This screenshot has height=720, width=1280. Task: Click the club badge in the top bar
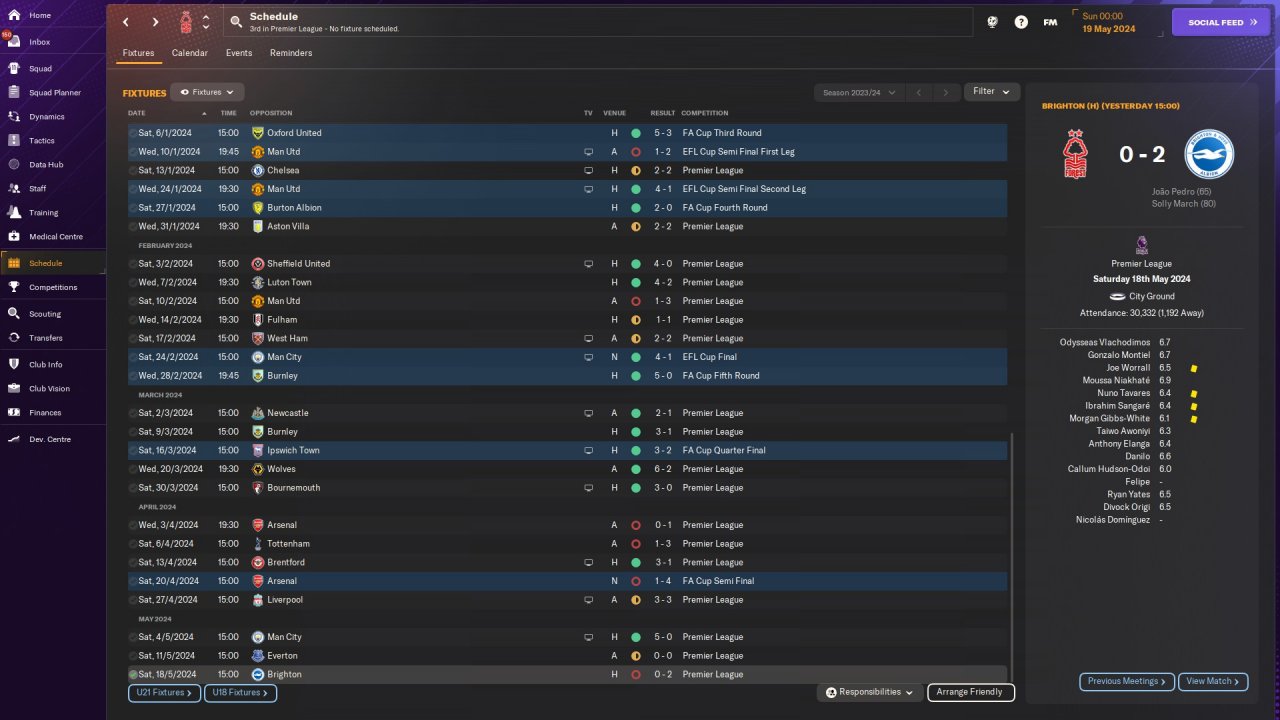(186, 22)
